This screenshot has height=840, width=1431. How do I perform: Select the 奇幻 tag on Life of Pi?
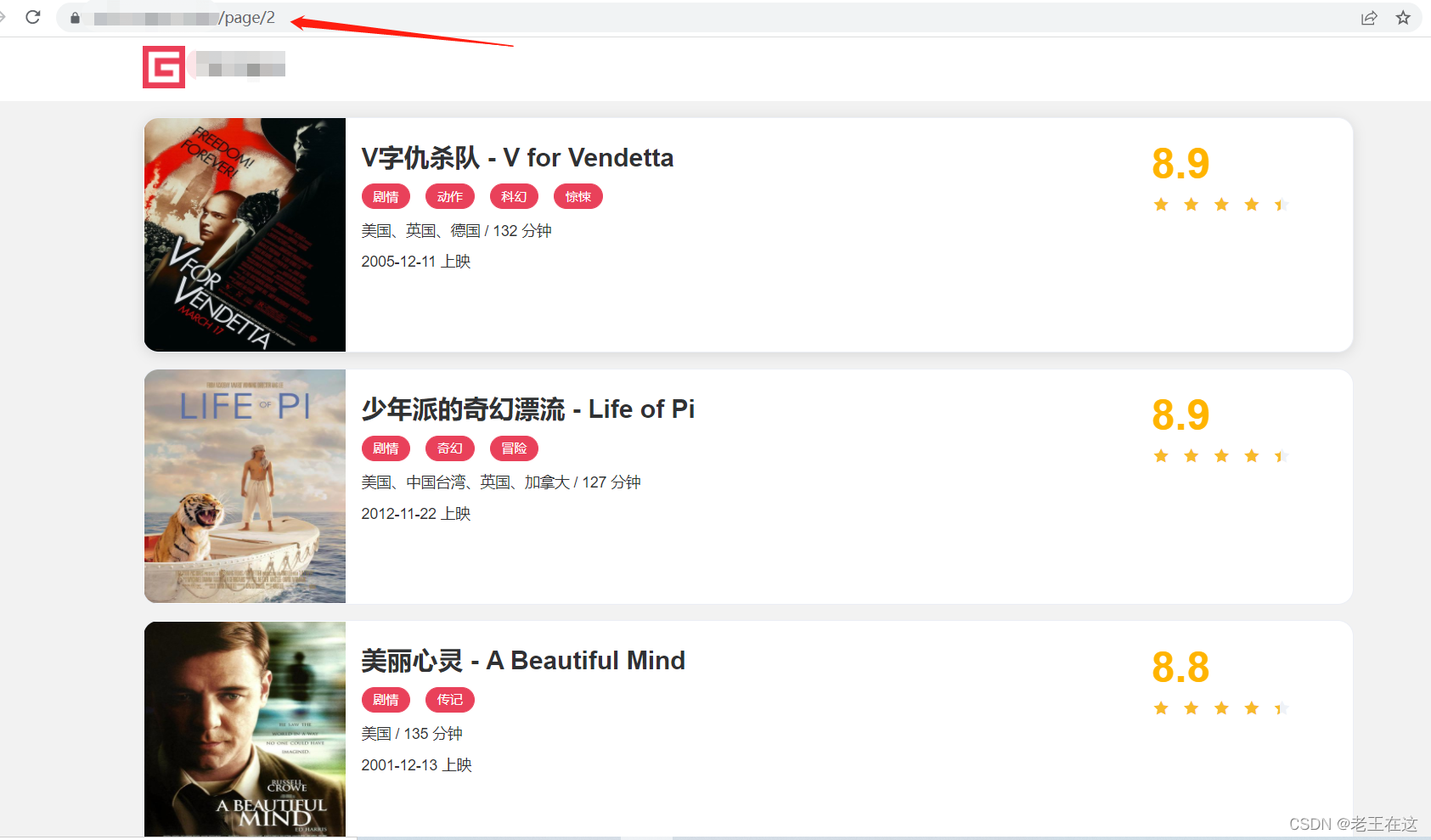pos(450,448)
